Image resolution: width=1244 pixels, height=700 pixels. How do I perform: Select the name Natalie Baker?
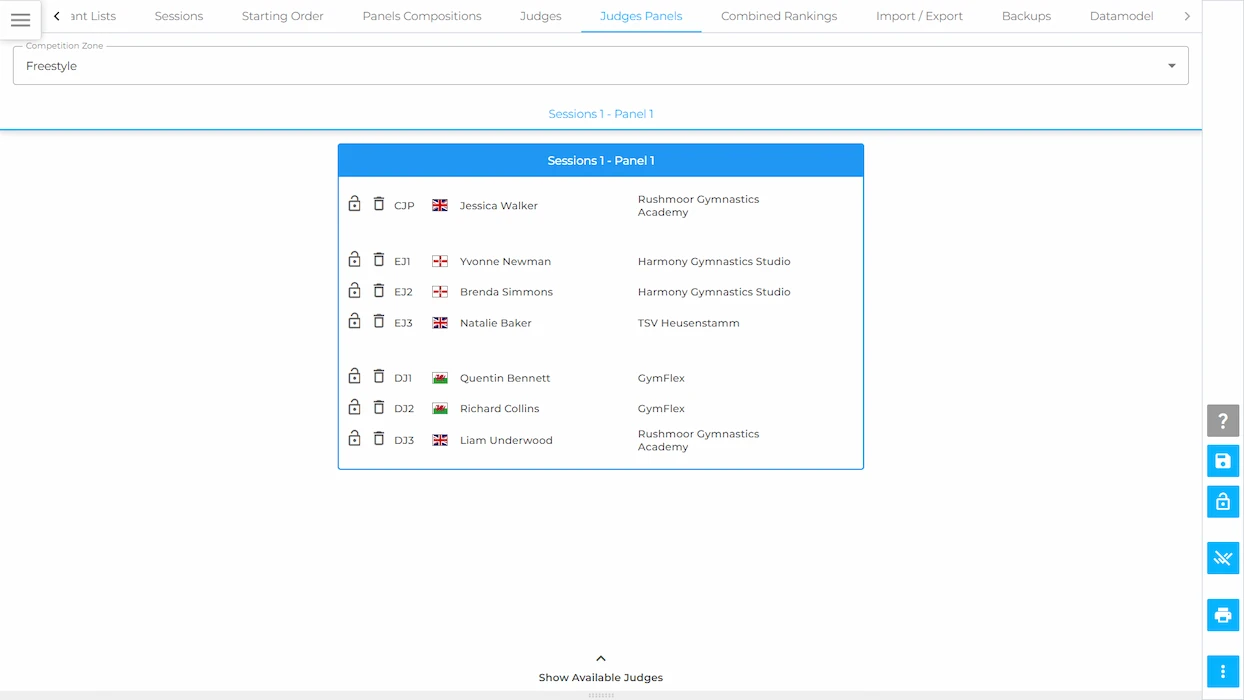(x=496, y=323)
